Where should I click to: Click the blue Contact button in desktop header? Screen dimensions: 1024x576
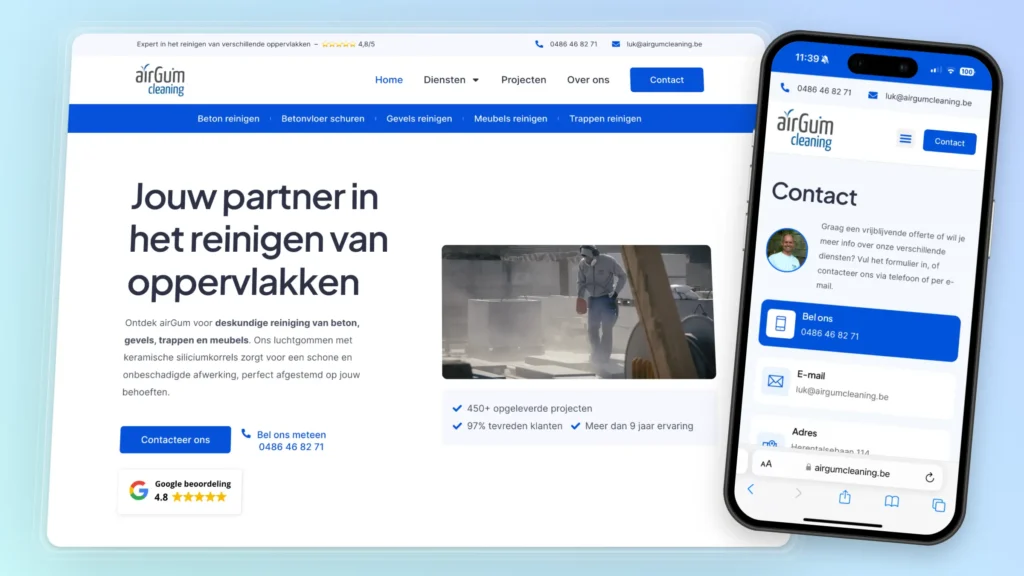667,80
